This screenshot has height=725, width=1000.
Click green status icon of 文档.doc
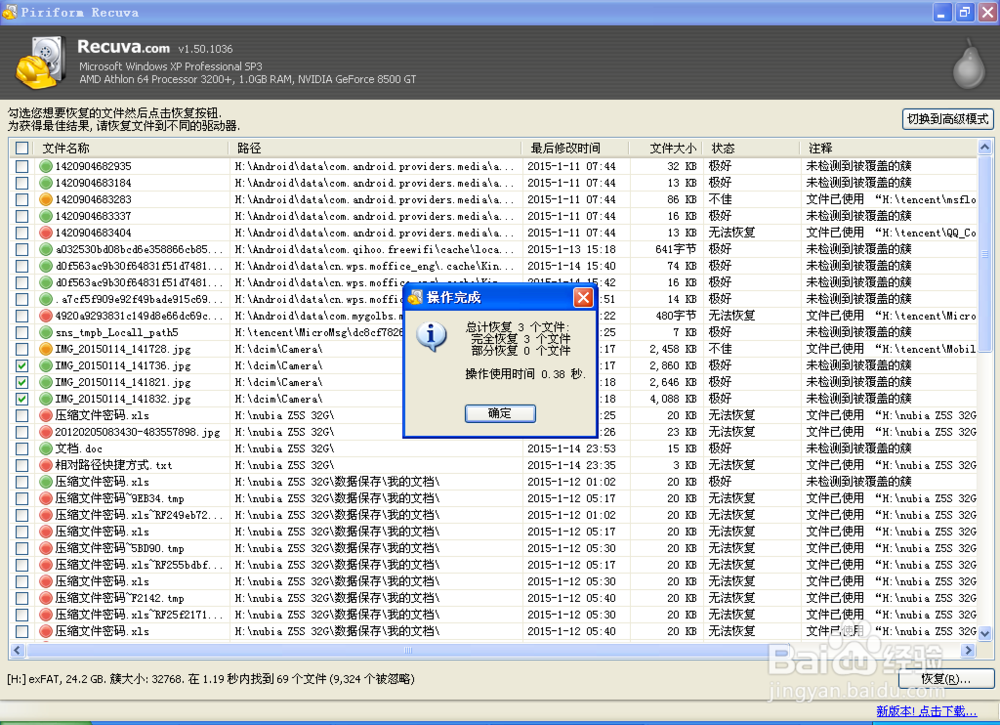point(45,448)
